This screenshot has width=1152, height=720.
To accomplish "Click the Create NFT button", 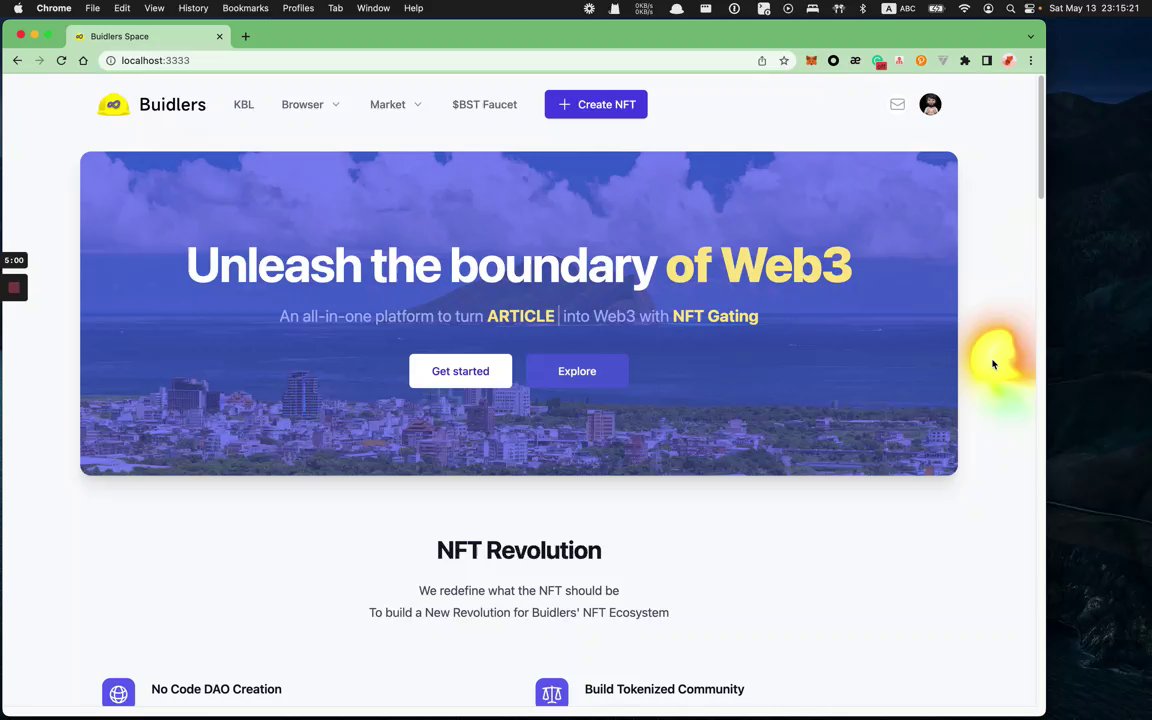I will point(596,104).
